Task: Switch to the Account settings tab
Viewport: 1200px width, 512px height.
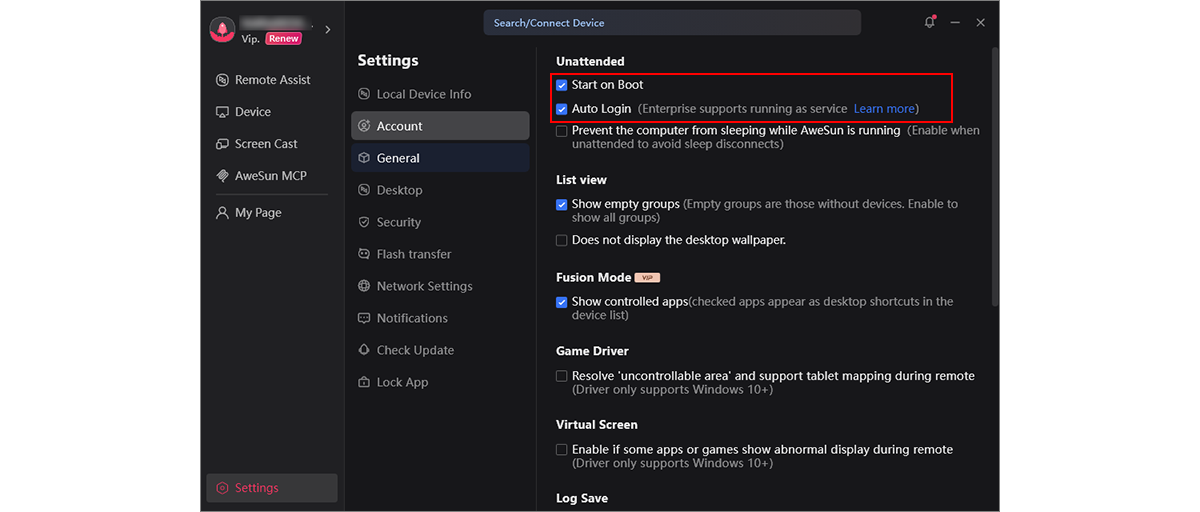Action: tap(440, 126)
